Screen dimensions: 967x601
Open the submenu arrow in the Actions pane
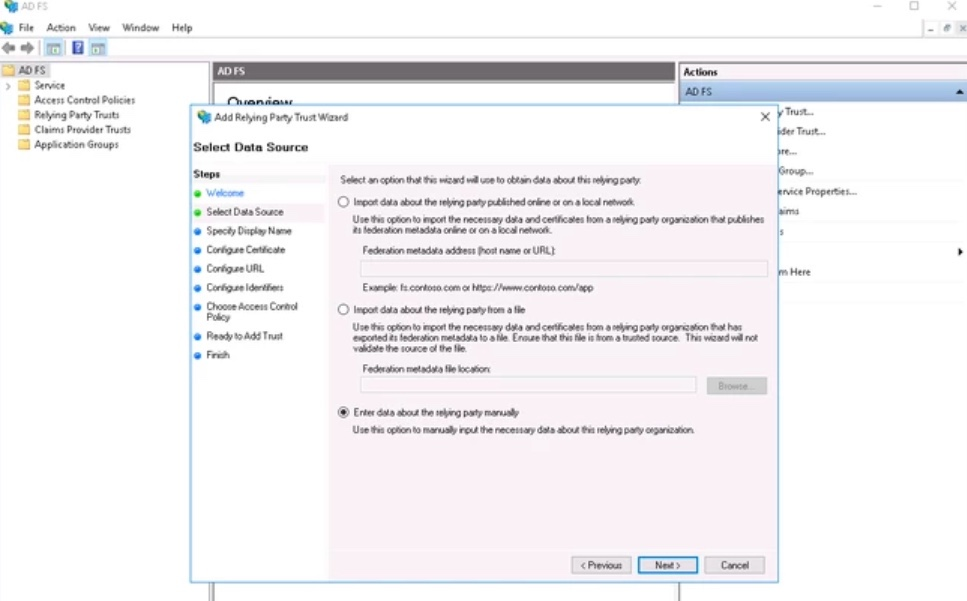(x=960, y=251)
